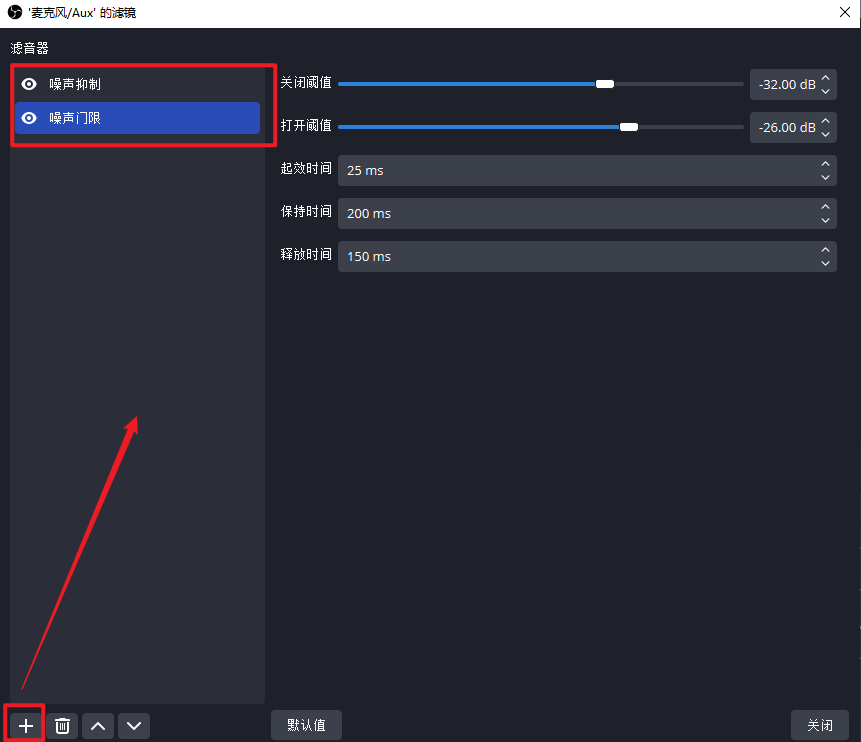Click the 打开阈值 slider handle
This screenshot has height=742, width=861.
coord(629,127)
